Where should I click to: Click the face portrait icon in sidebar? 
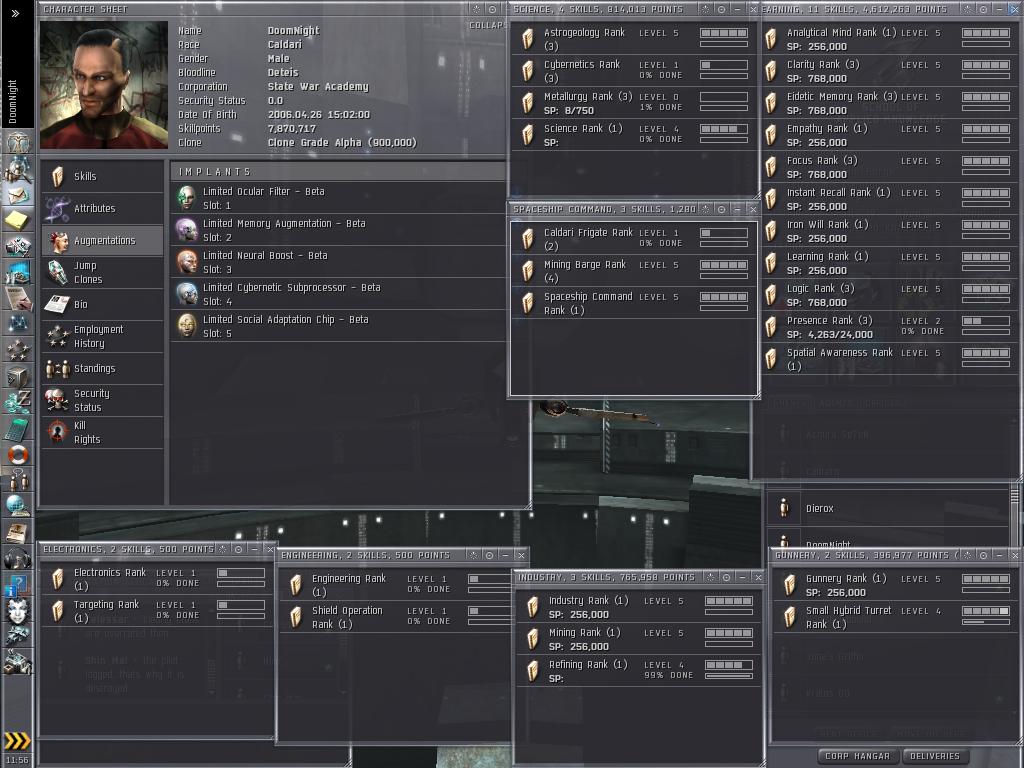click(x=18, y=611)
